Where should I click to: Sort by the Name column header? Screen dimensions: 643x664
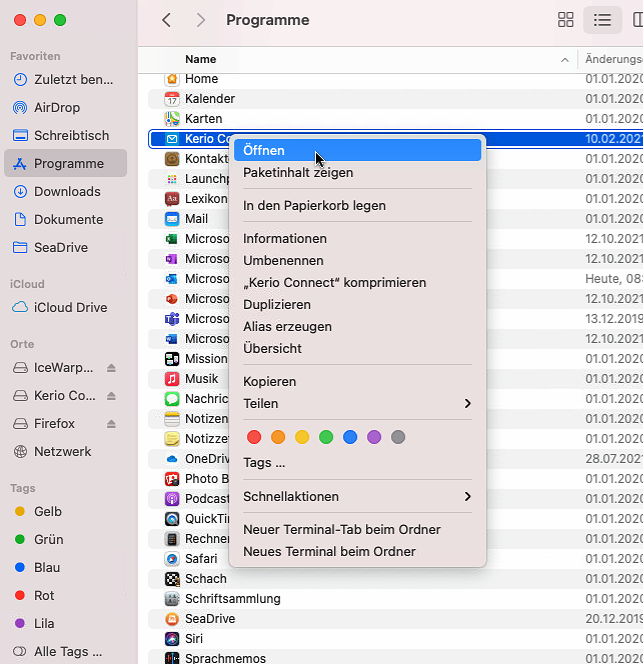[200, 60]
